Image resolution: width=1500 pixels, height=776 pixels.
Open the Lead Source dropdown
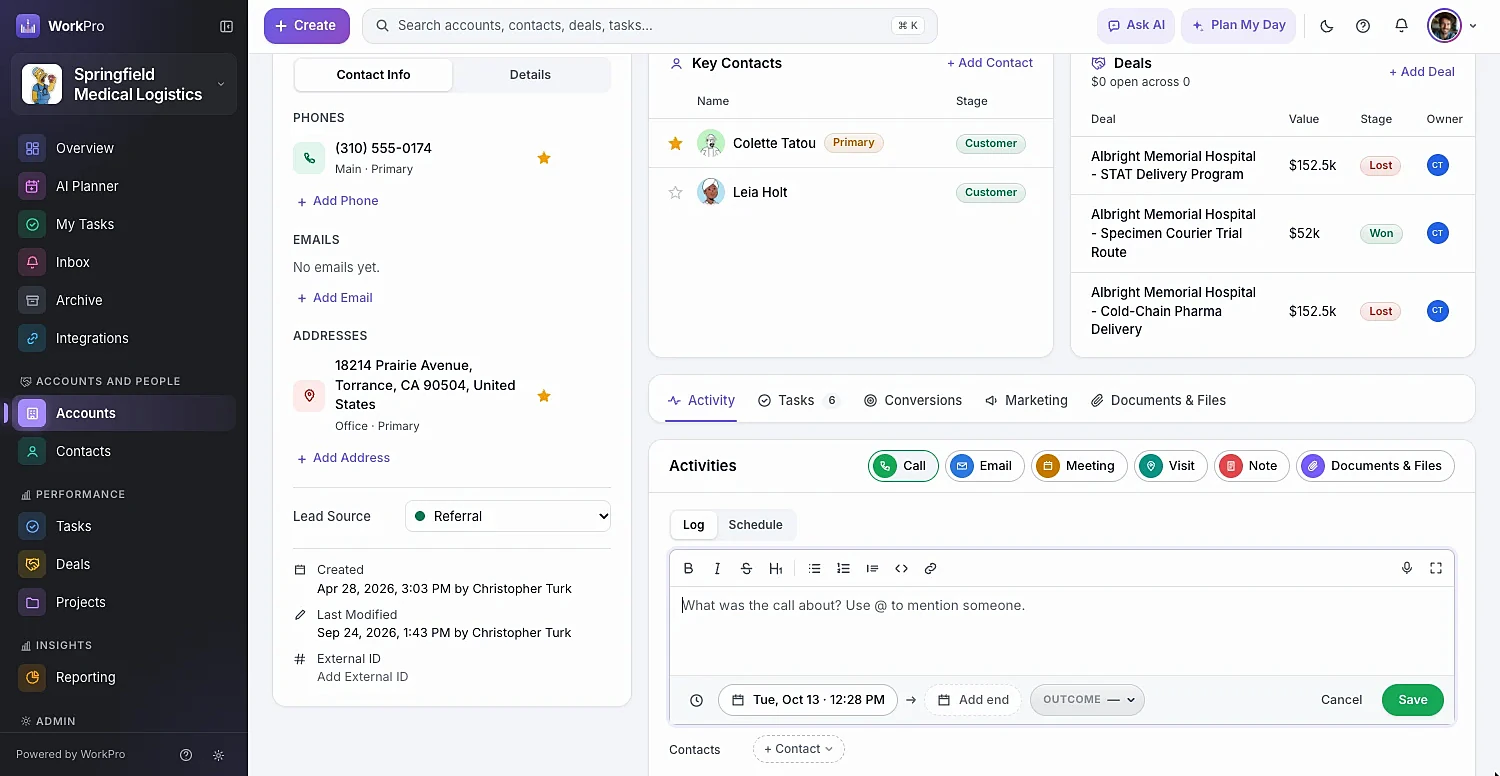508,516
